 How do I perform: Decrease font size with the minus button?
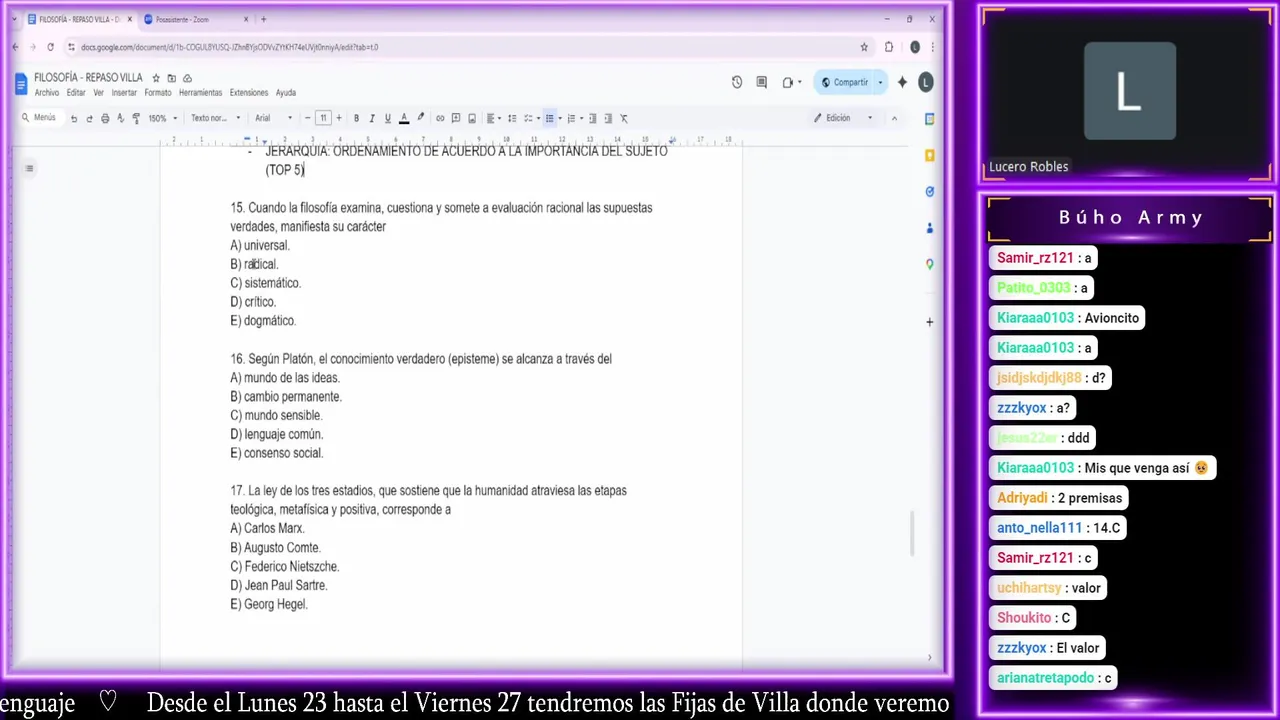(307, 118)
